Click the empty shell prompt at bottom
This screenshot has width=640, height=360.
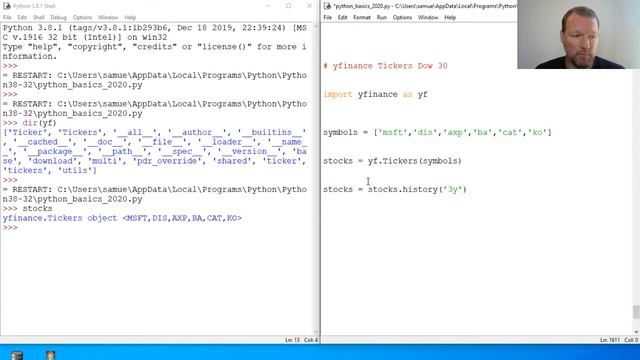tap(10, 228)
